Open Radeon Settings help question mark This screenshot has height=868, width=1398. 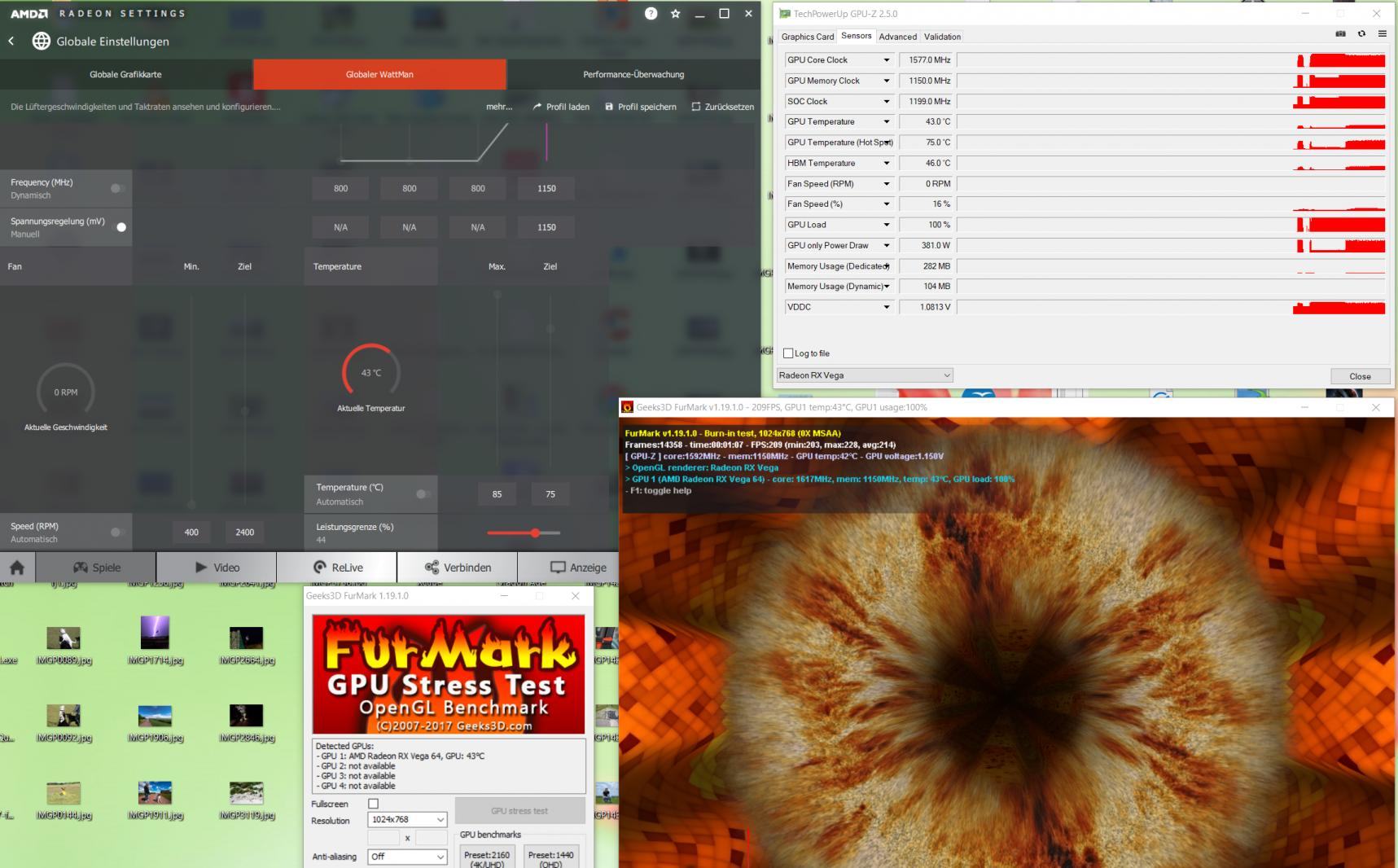(x=651, y=14)
